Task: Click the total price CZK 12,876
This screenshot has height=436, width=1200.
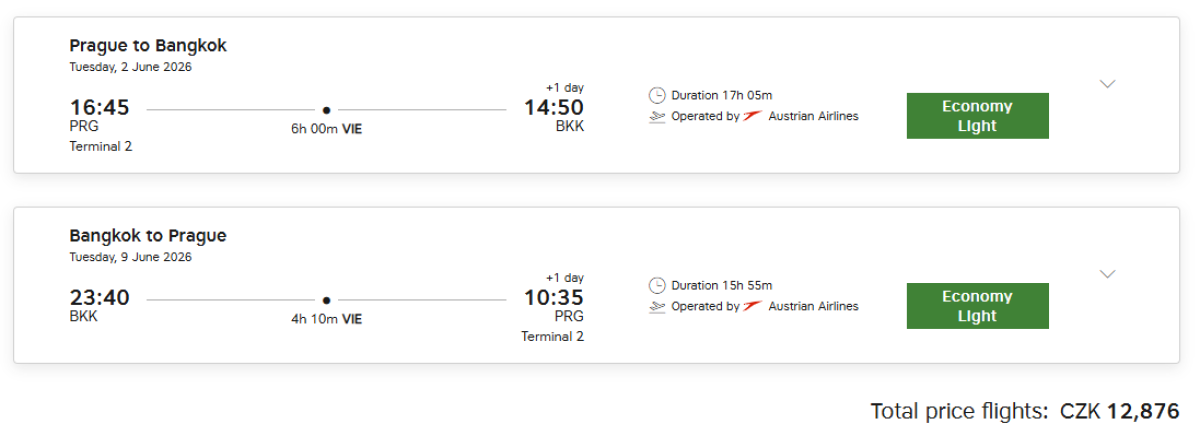Action: [x=1120, y=411]
